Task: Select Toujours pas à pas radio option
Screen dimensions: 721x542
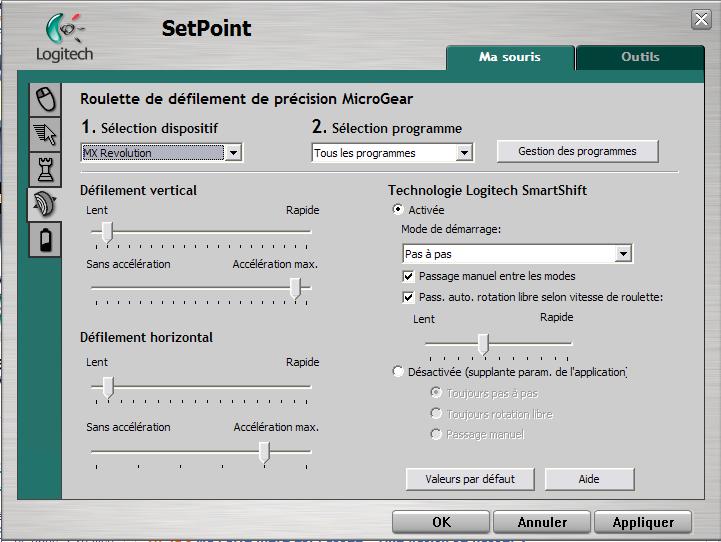Action: (436, 393)
